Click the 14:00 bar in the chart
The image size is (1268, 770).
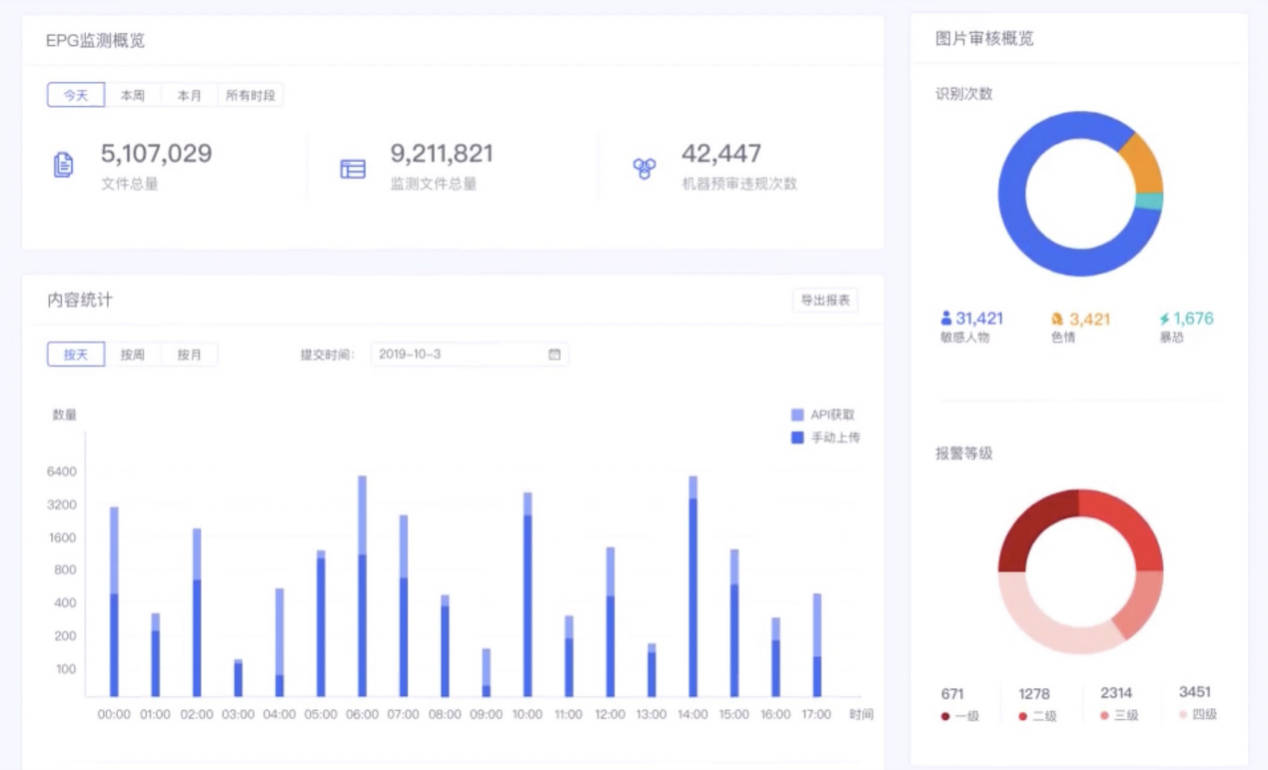tap(693, 586)
